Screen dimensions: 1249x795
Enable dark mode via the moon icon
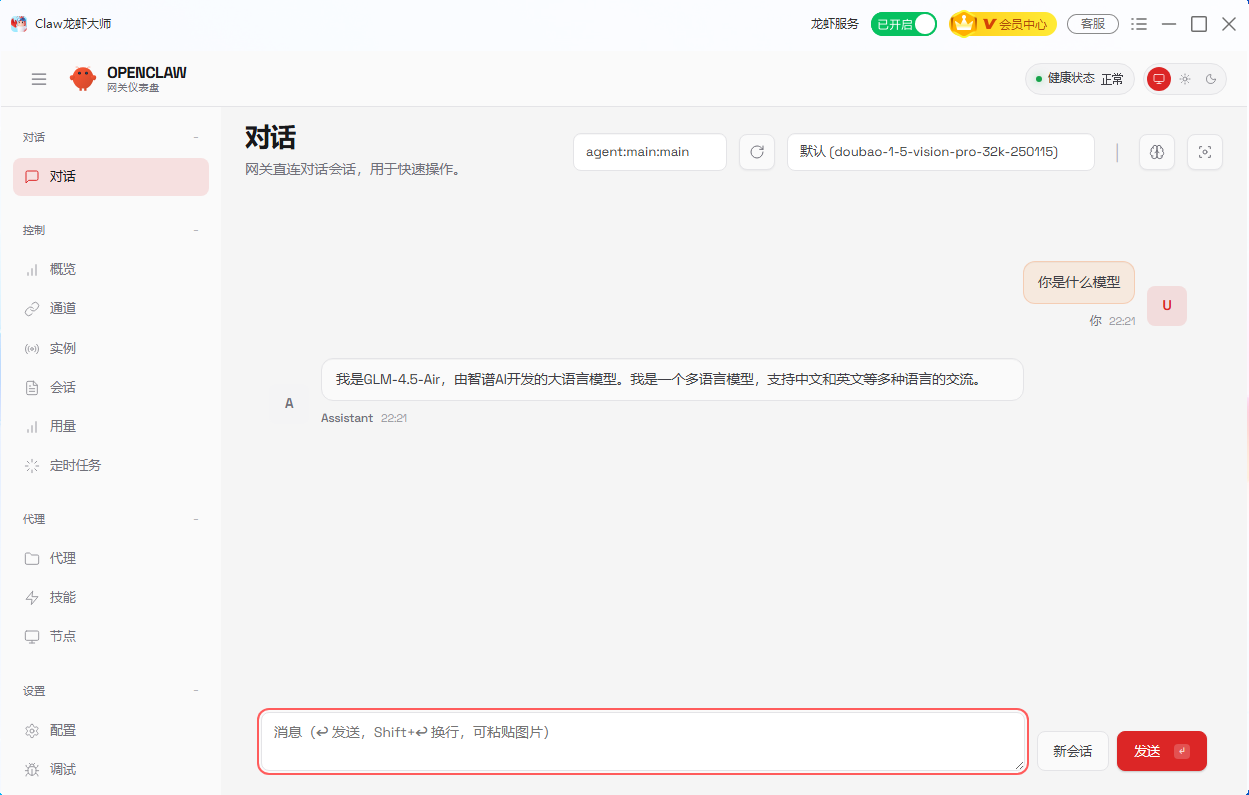[x=1211, y=78]
